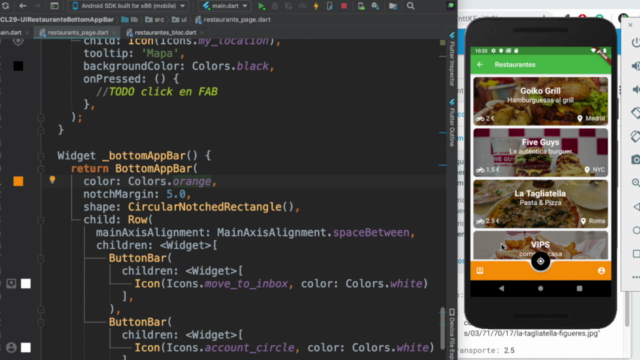The height and width of the screenshot is (360, 640).
Task: Click the lightbulb intention icon in gutter
Action: pos(52,180)
